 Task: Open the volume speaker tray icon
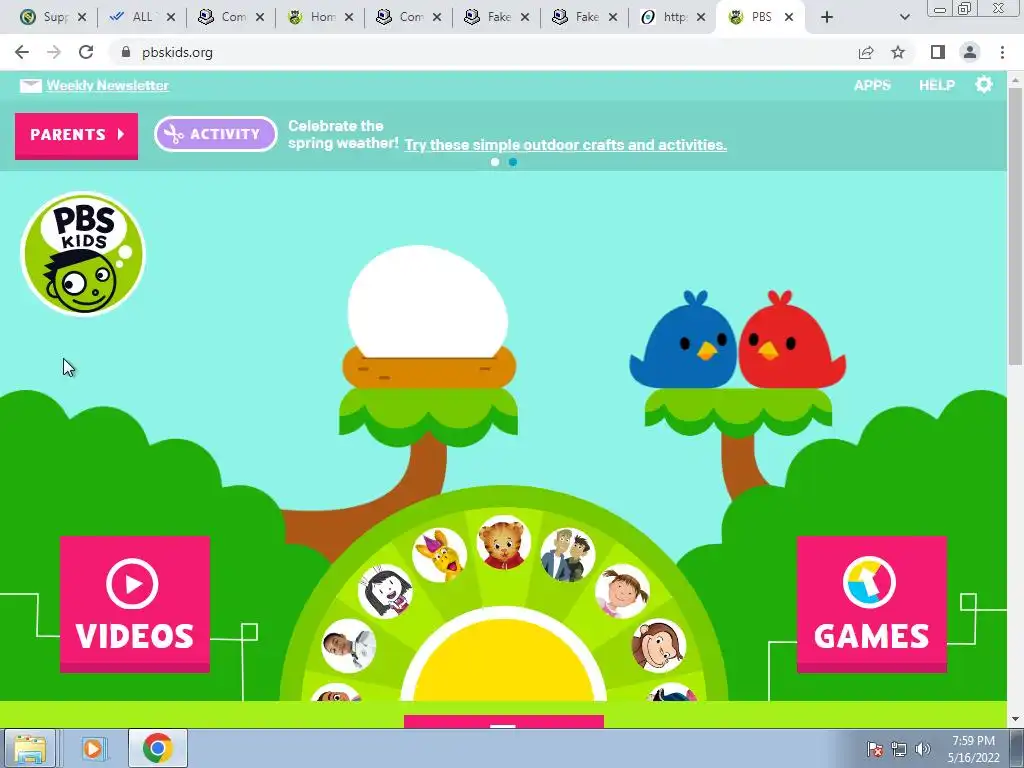click(922, 749)
